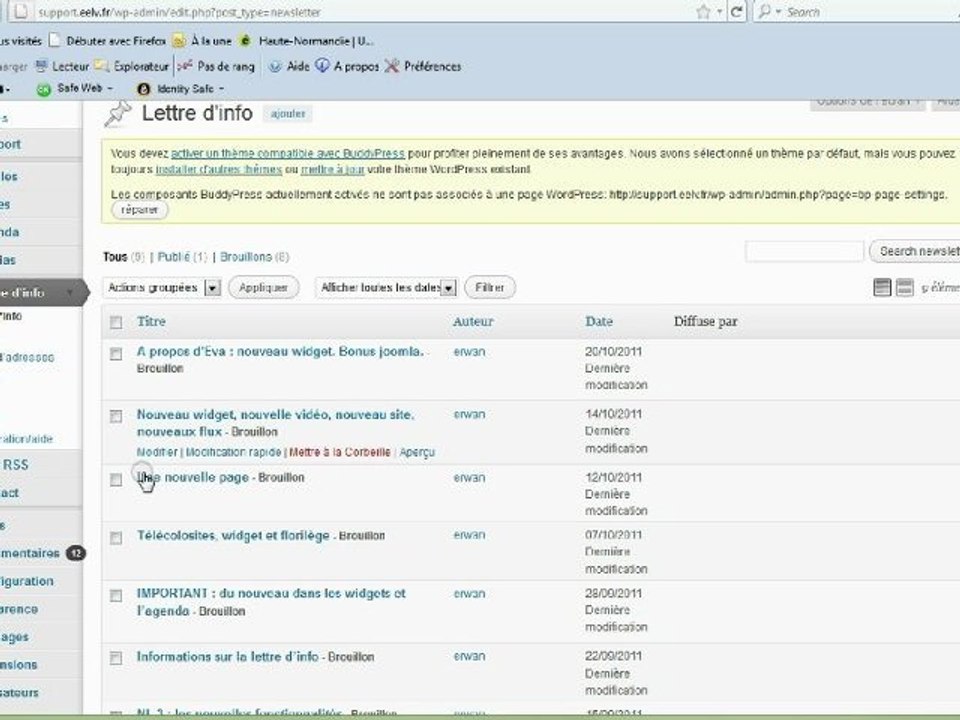Screen dimensions: 960x720
Task: Click Modifier under Nouveau widget row
Action: pos(157,452)
